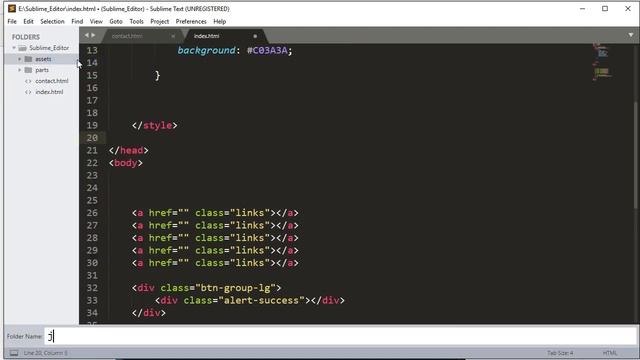Maximize the Sublime Text window
This screenshot has height=360, width=640.
(x=605, y=9)
